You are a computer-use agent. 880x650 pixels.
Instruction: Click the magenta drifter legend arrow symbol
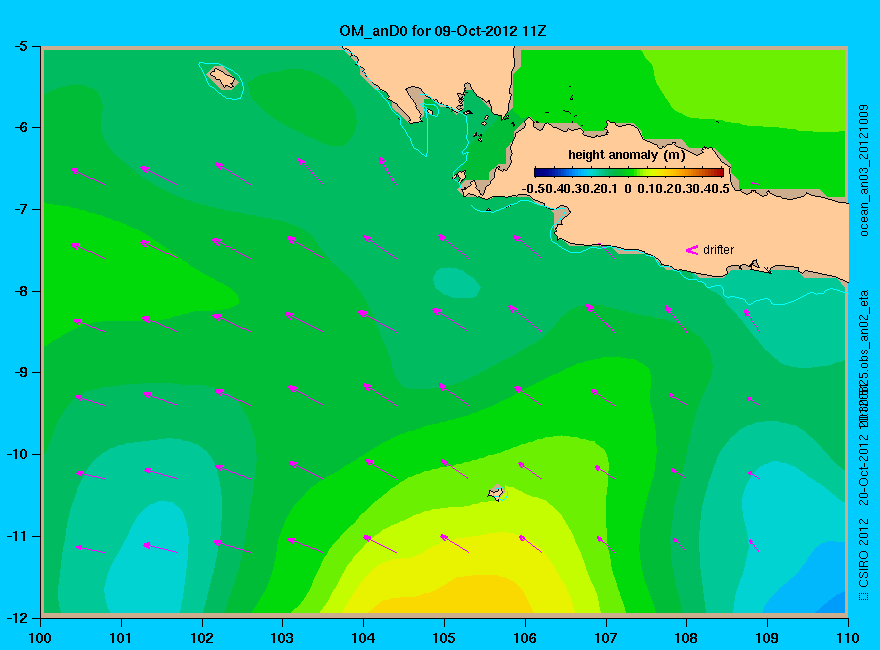691,250
